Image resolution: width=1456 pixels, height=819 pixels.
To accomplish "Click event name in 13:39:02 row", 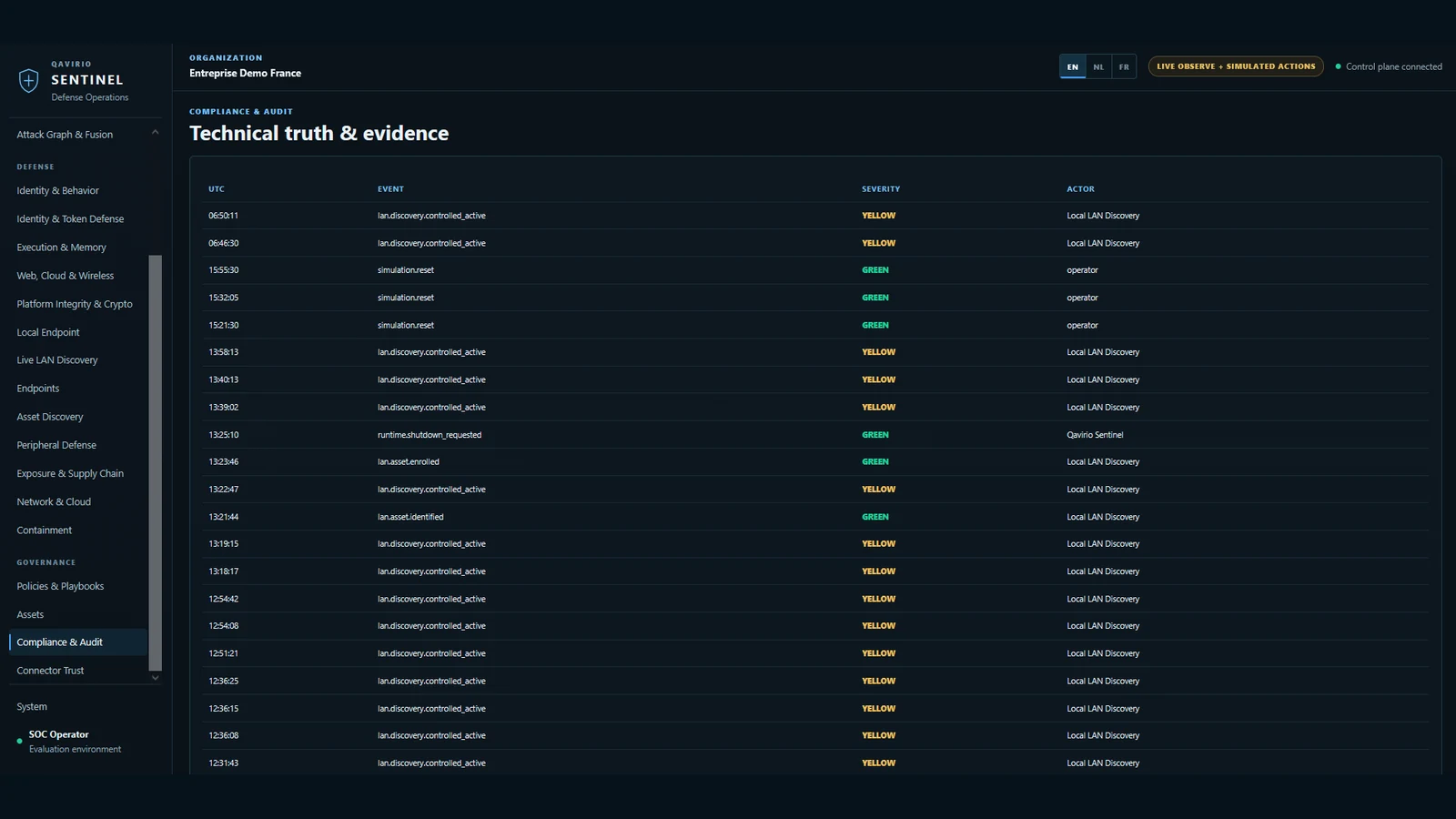I will click(432, 408).
